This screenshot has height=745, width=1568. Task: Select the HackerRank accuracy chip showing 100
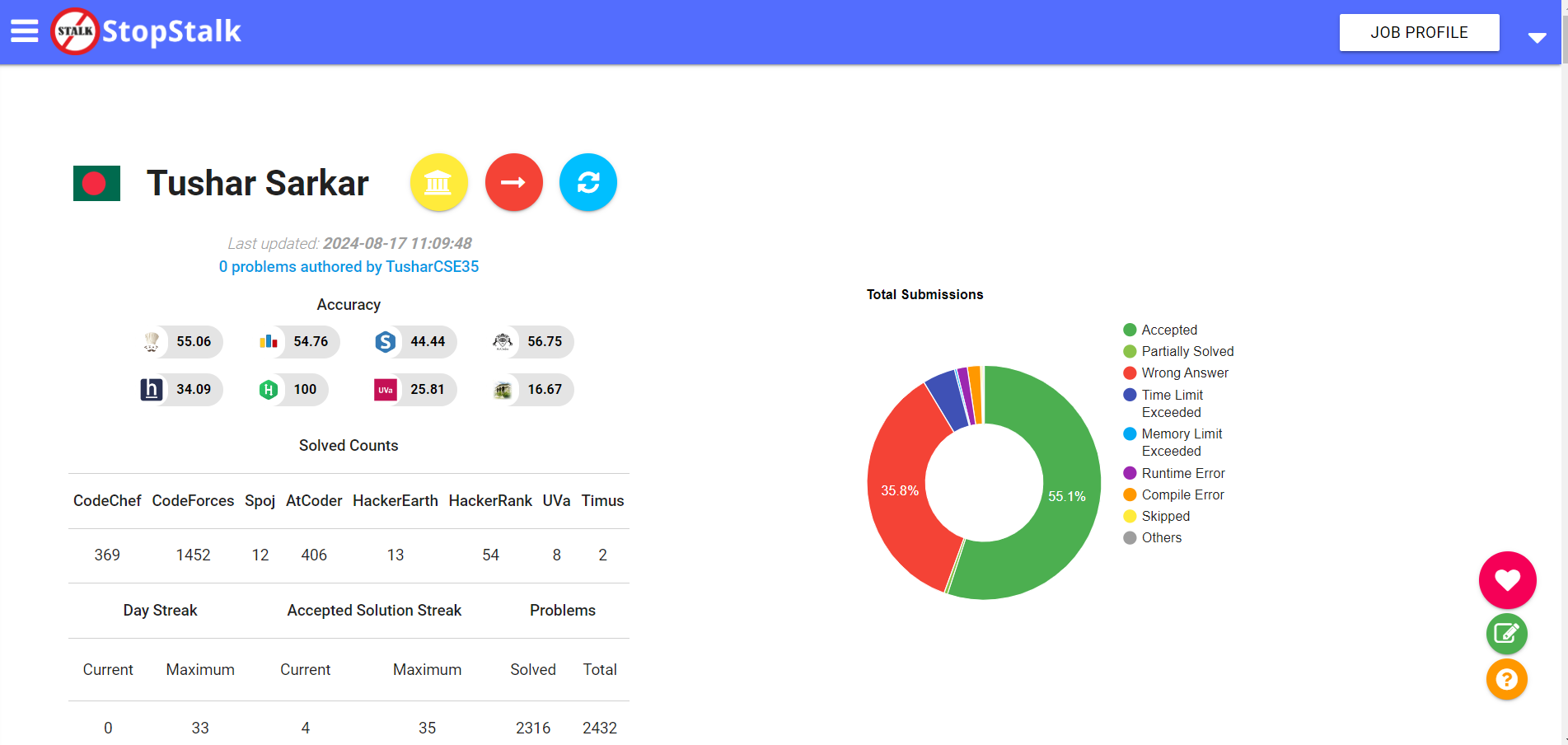point(293,390)
